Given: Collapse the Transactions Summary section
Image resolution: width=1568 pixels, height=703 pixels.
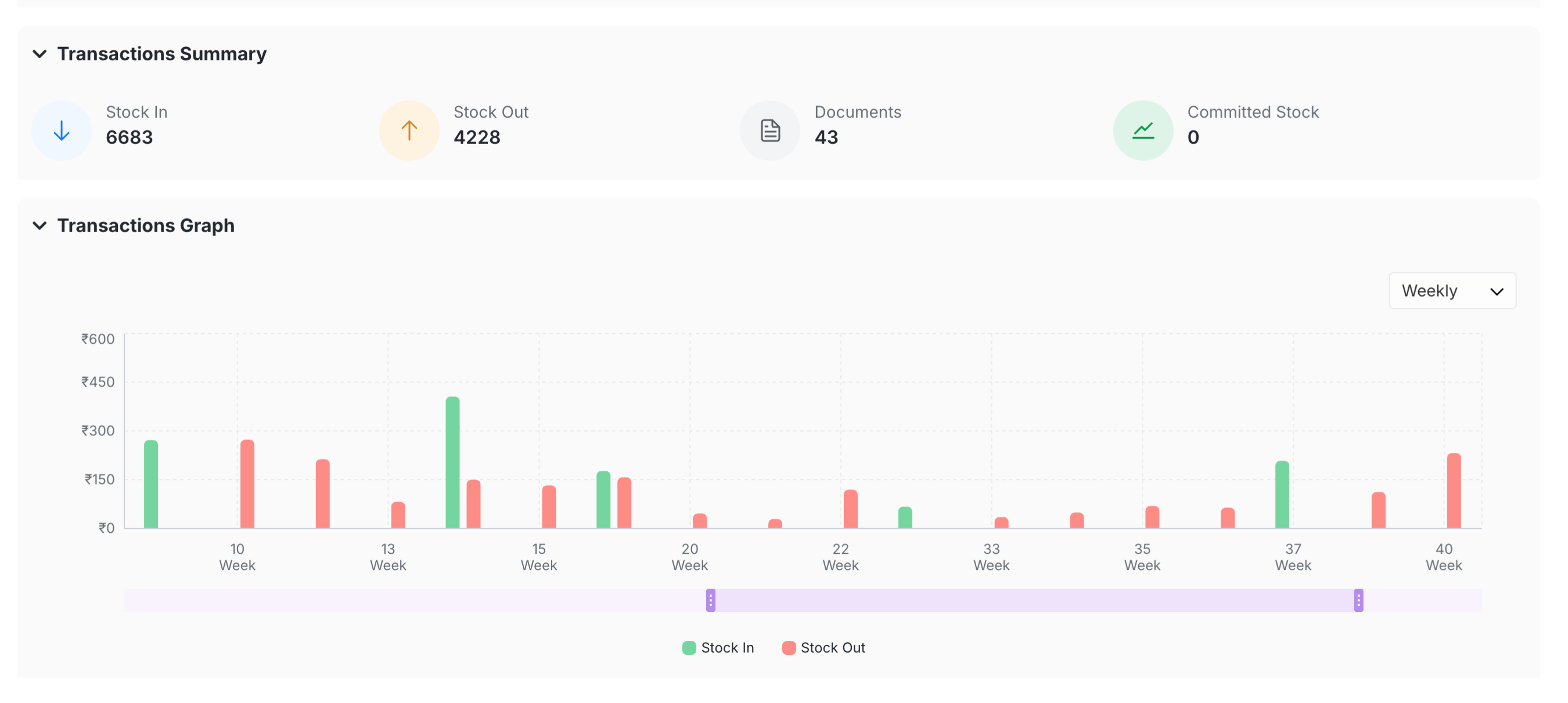Looking at the screenshot, I should coord(39,53).
